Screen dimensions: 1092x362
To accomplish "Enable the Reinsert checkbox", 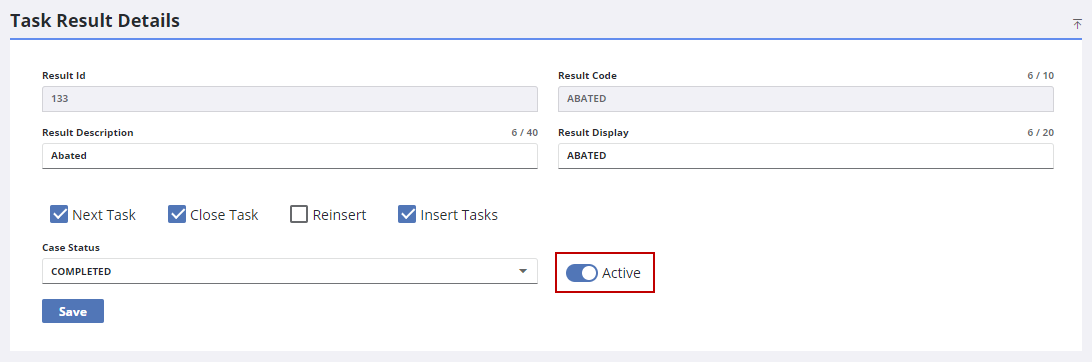I will [299, 214].
